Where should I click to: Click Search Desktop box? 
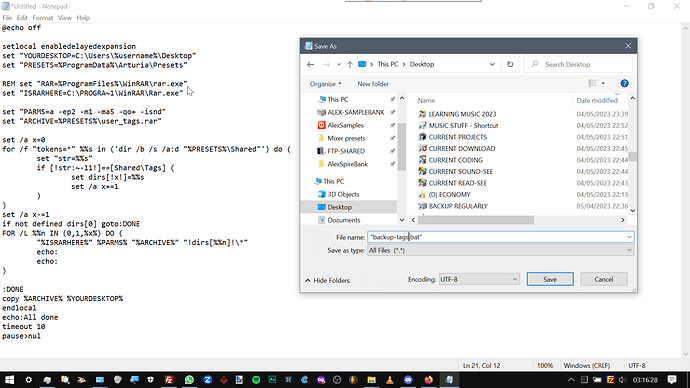point(578,64)
